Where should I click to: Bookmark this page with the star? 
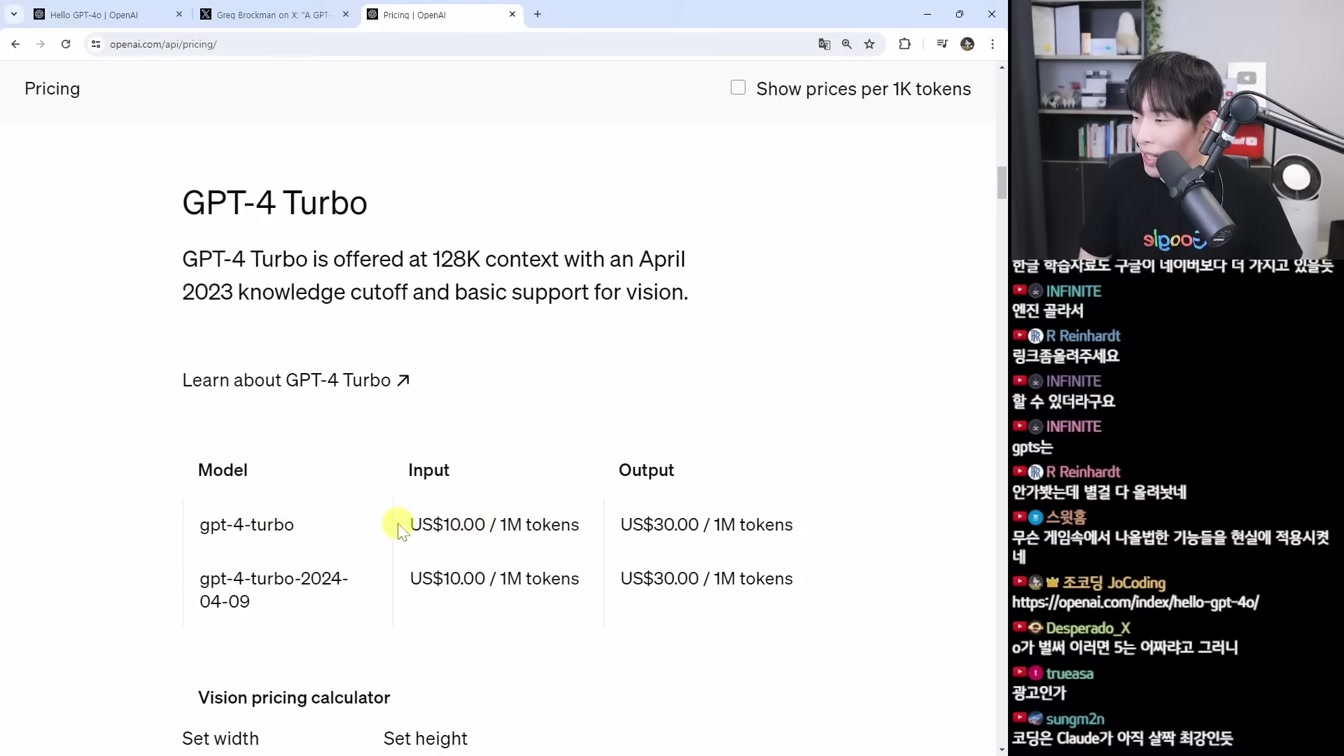(870, 44)
